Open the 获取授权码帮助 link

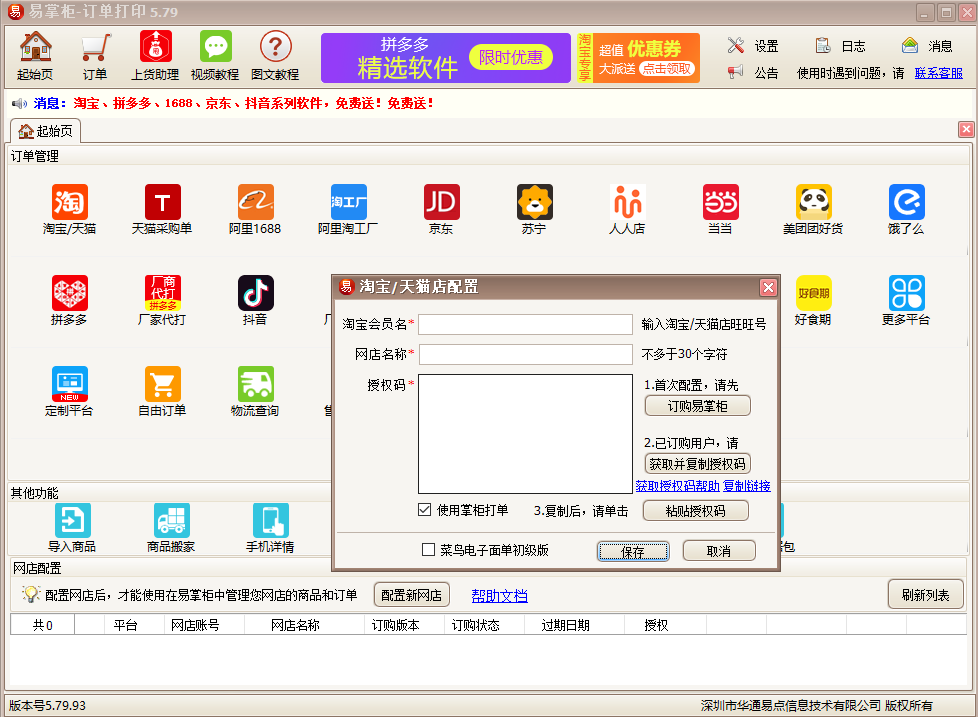[677, 486]
